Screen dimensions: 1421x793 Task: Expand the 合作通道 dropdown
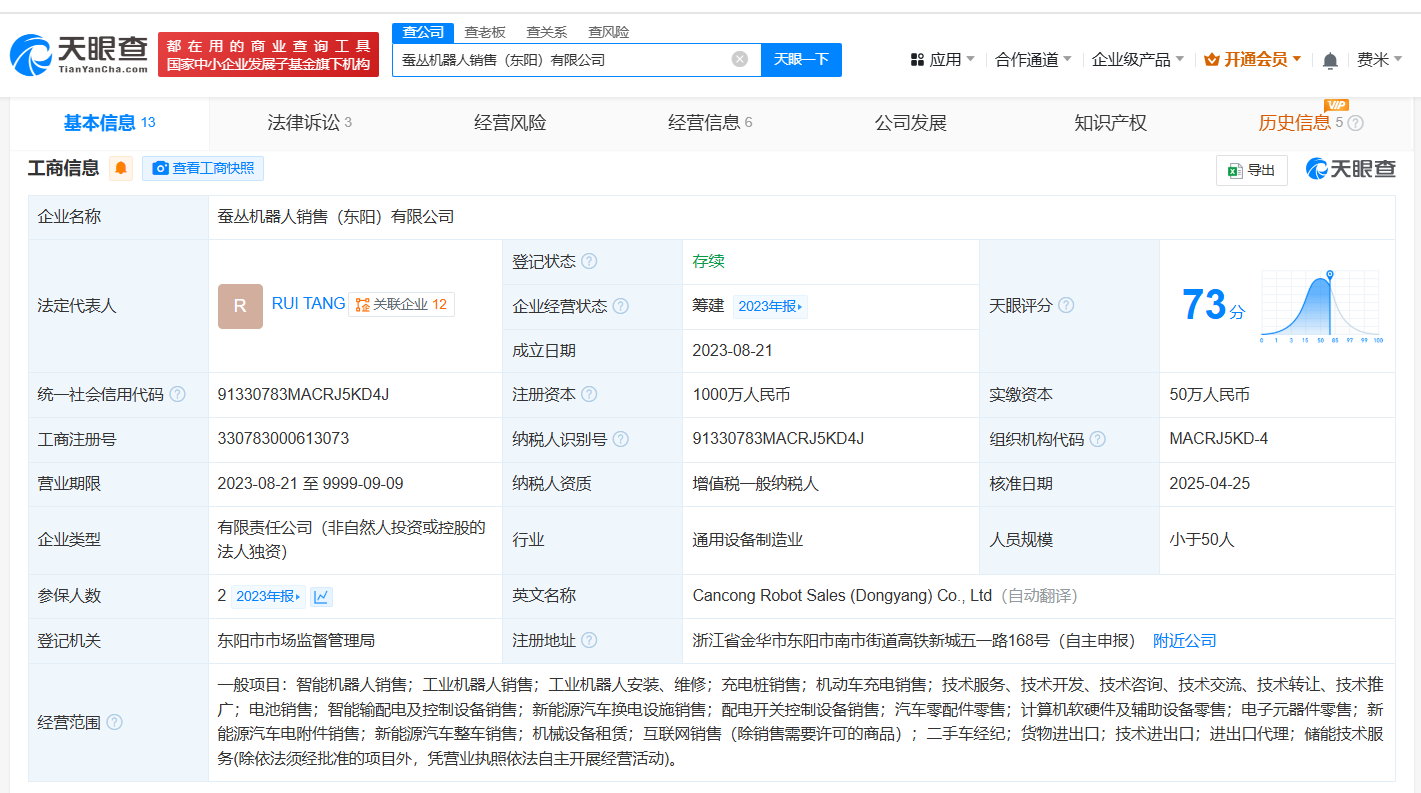(1033, 60)
